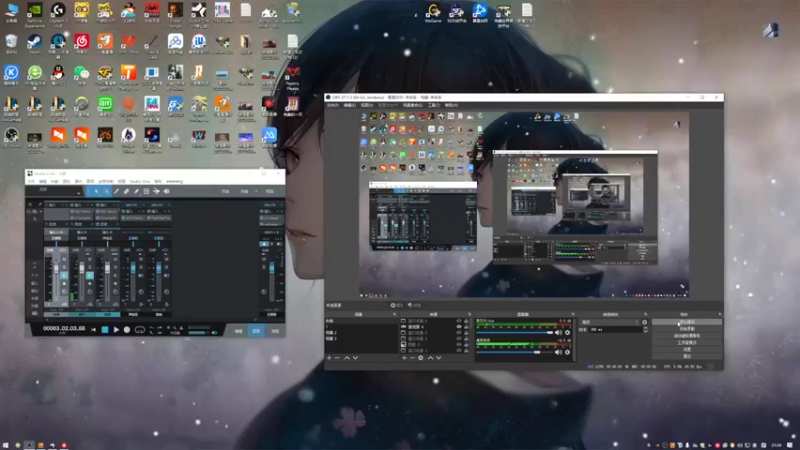Click Start Recording button in OBS Controls
The width and height of the screenshot is (800, 450).
pos(687,329)
